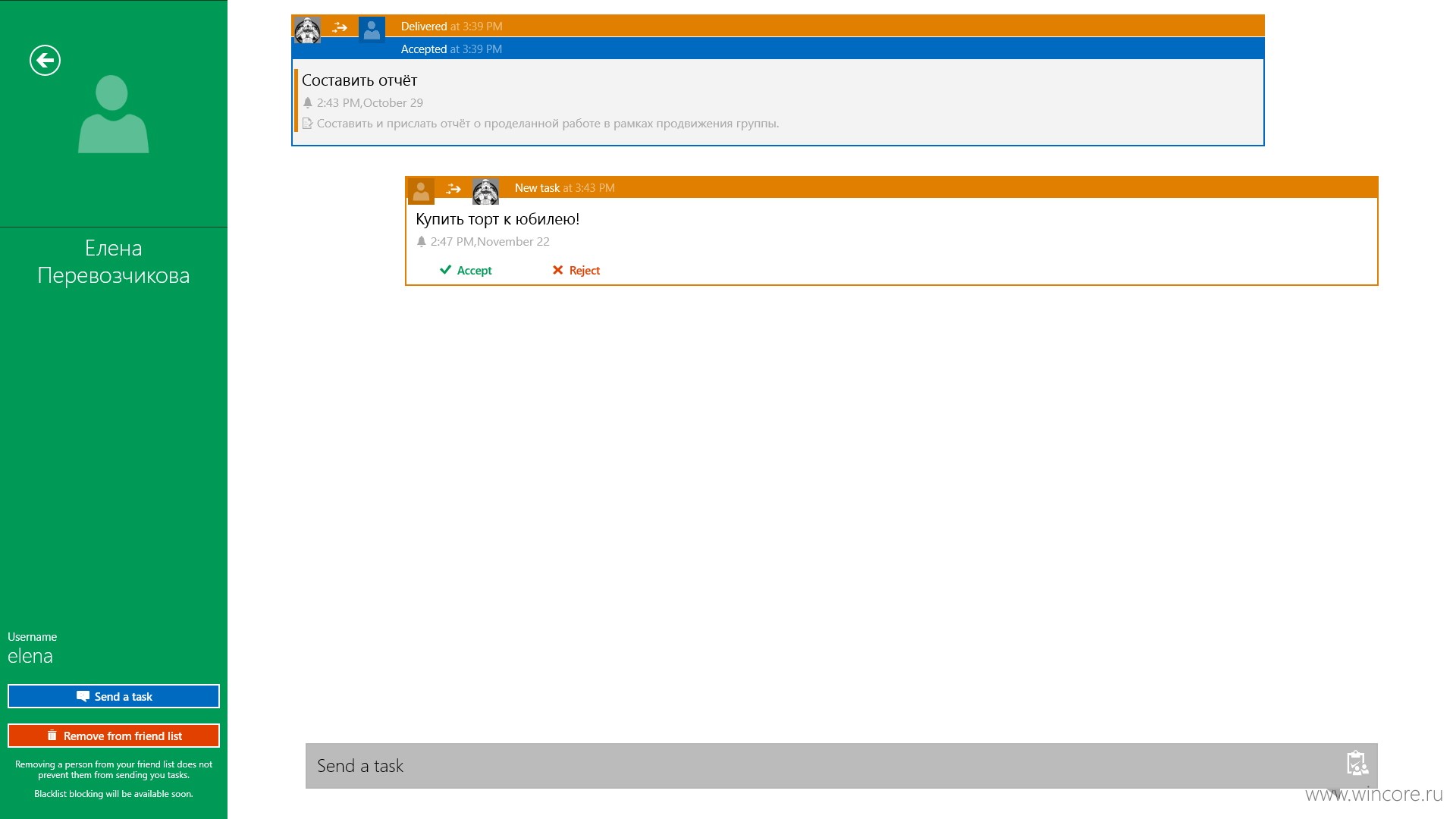Click the clipboard icon in task field
1456x819 pixels.
coord(1357,763)
